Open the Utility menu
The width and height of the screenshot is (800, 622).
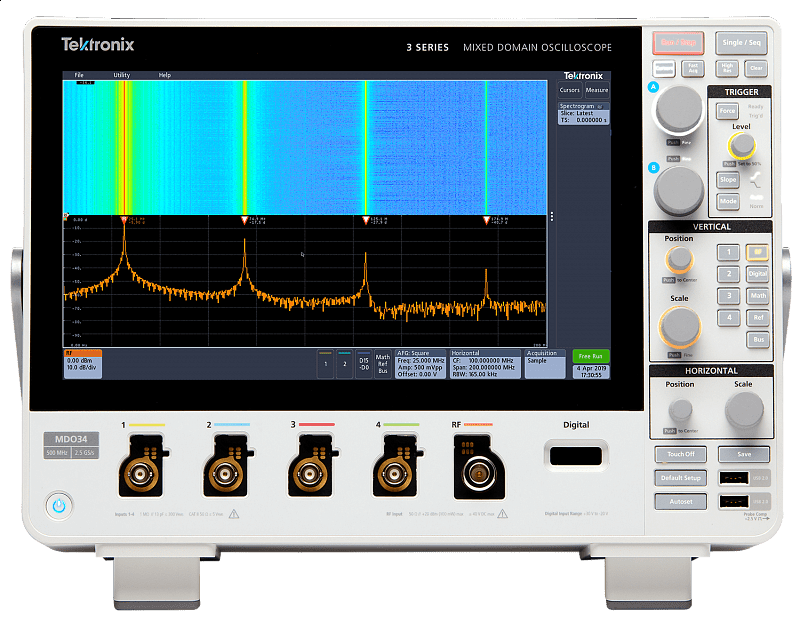121,75
